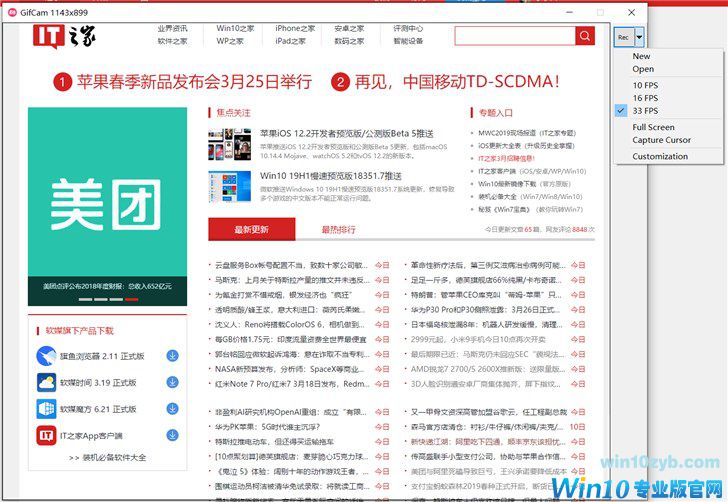
Task: Open news item 沈义人：Reno将搭载ColorOS 6
Action: (x=291, y=325)
